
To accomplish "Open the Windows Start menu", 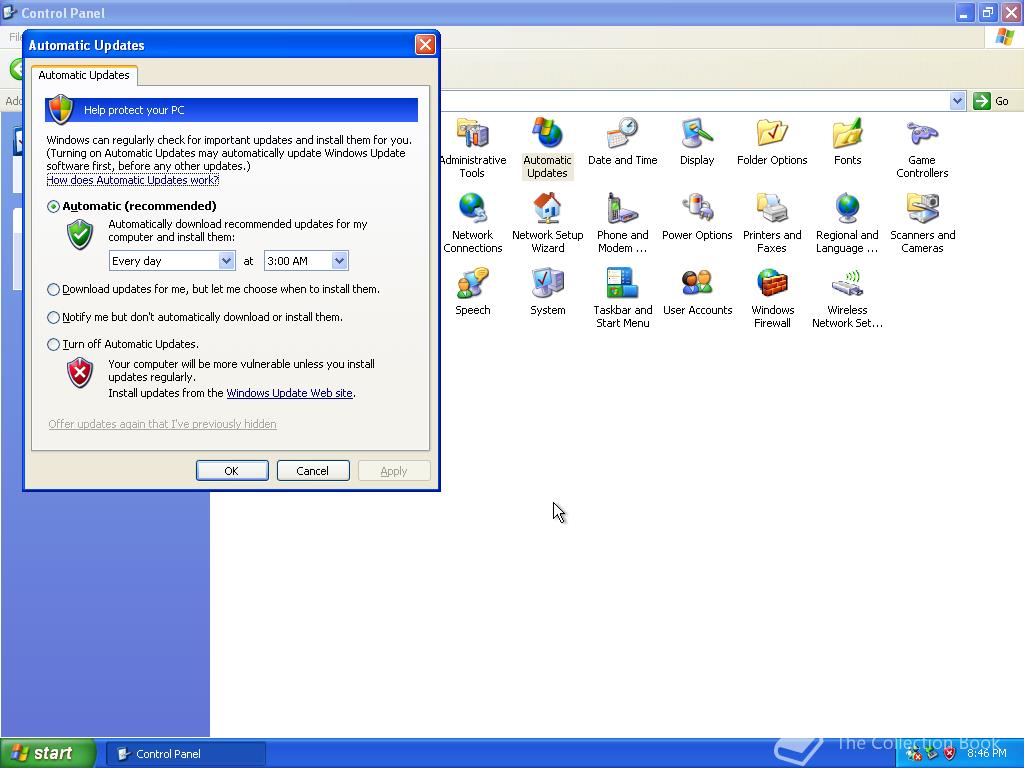I will click(x=48, y=754).
